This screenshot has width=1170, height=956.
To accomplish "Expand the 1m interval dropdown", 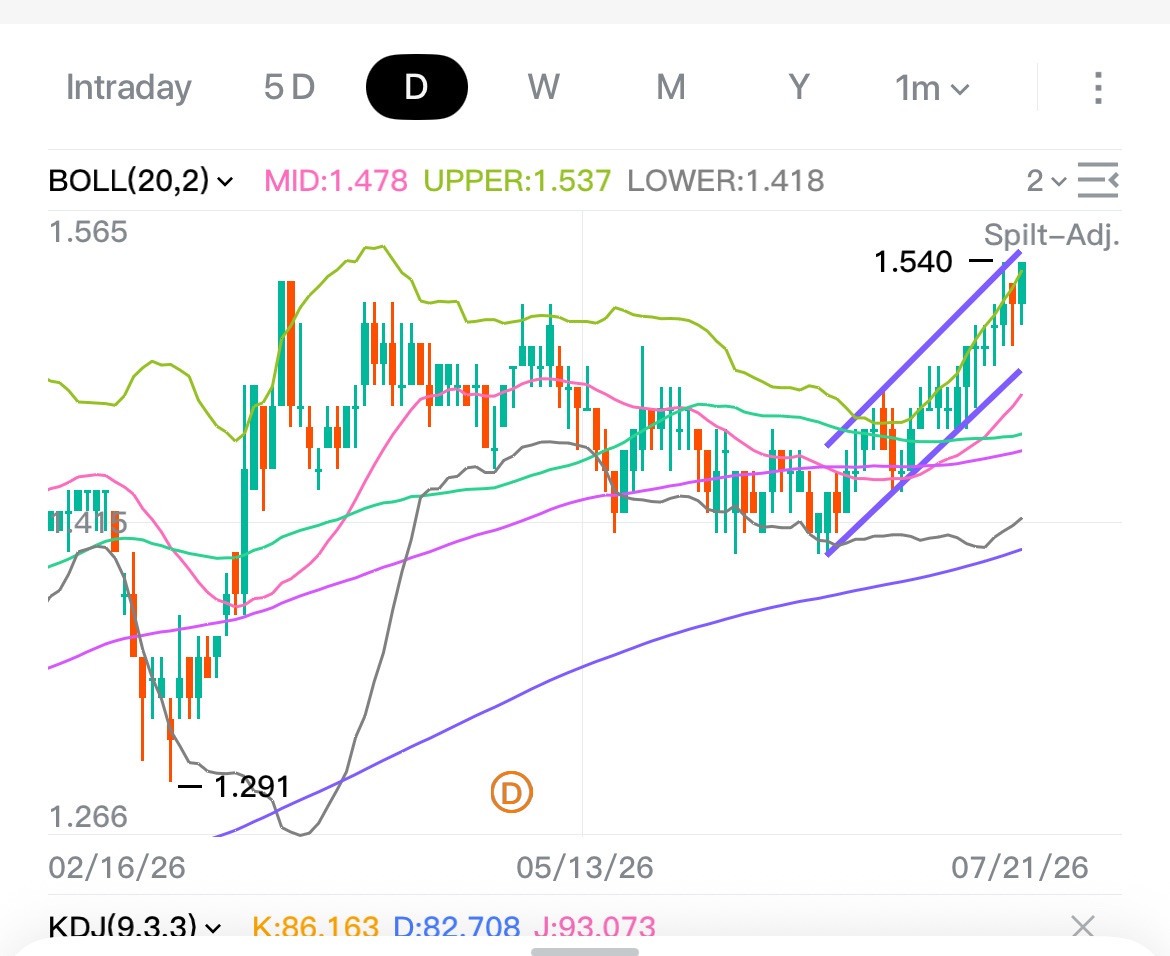I will [932, 88].
